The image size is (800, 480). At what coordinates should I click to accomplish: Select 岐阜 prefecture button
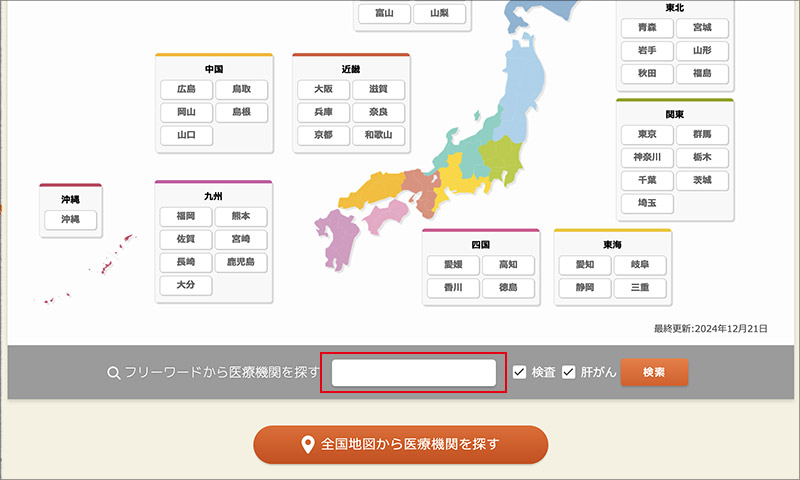click(x=640, y=265)
